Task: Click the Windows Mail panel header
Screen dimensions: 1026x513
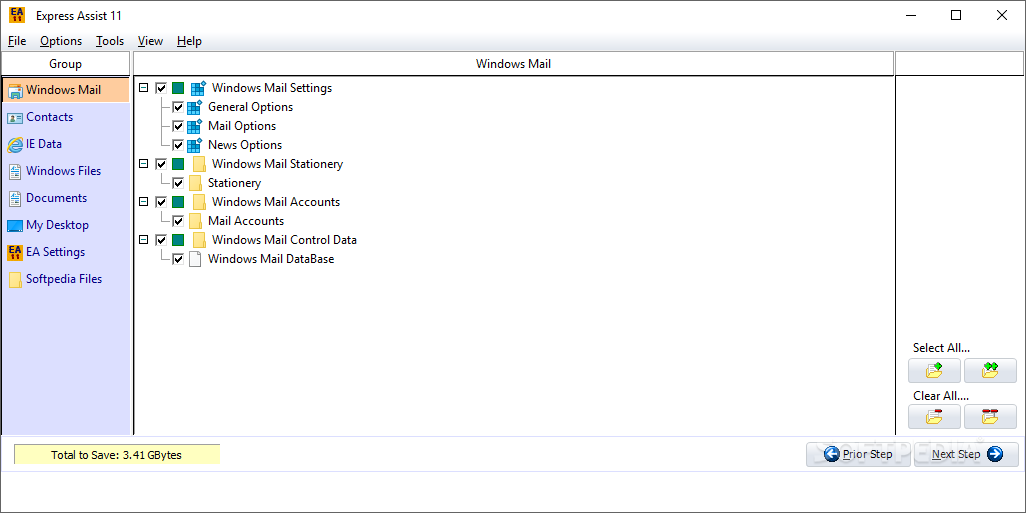Action: [514, 64]
